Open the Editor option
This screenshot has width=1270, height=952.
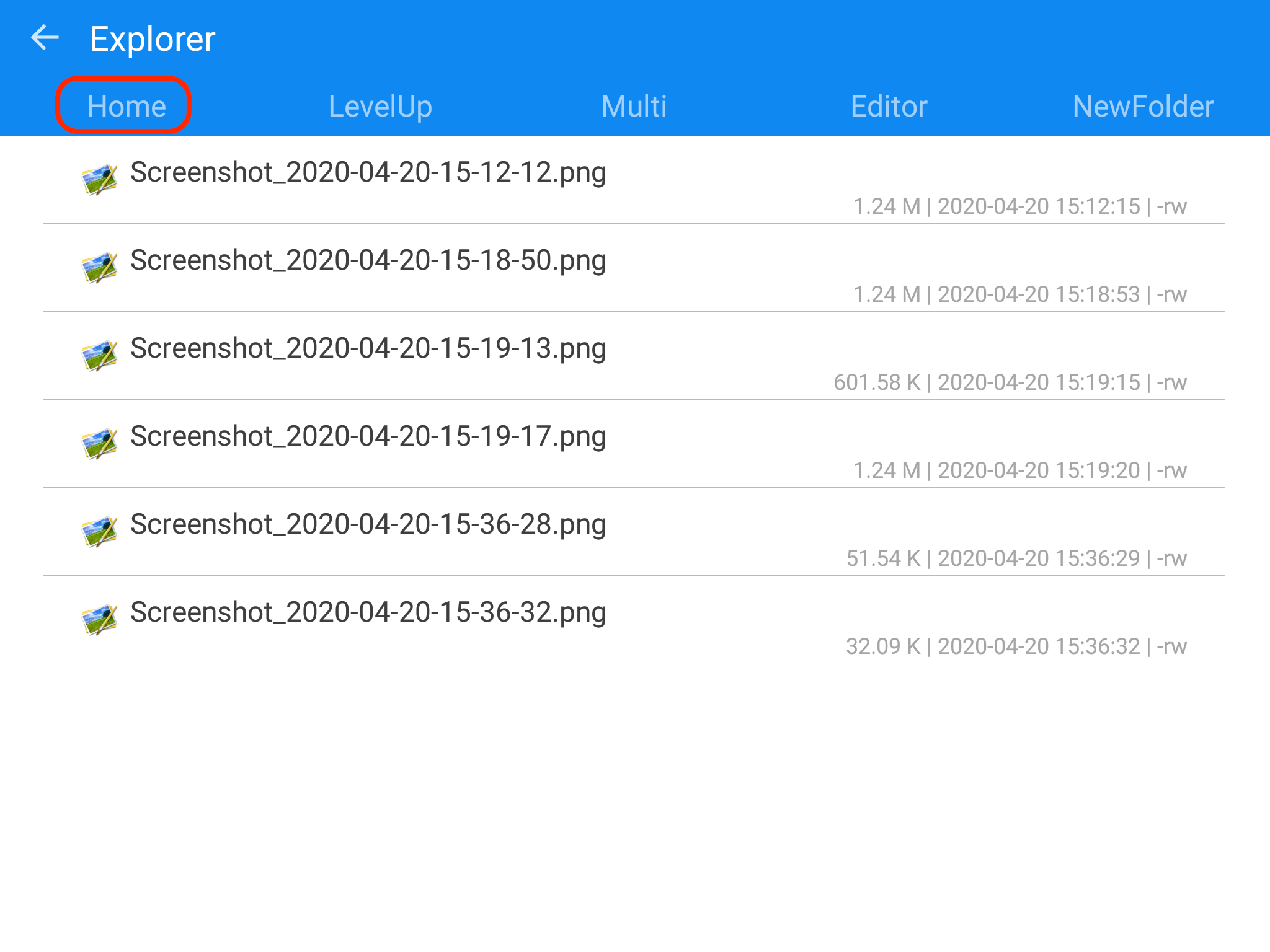point(889,106)
